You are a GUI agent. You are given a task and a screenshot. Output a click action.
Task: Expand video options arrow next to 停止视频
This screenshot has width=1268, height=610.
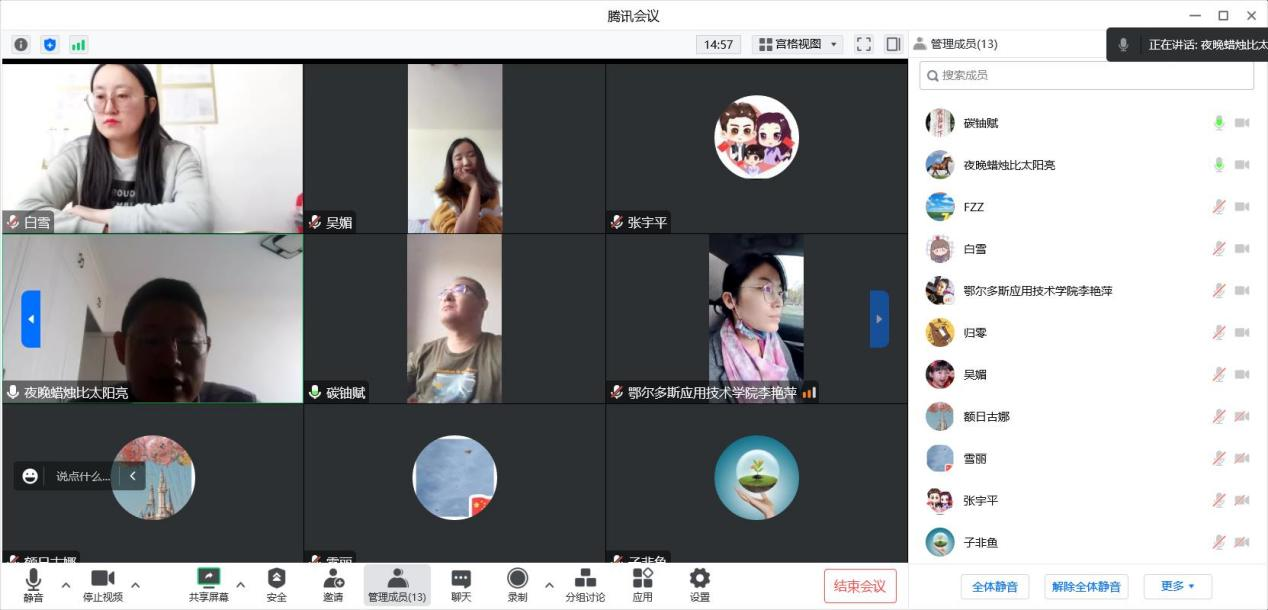click(135, 585)
